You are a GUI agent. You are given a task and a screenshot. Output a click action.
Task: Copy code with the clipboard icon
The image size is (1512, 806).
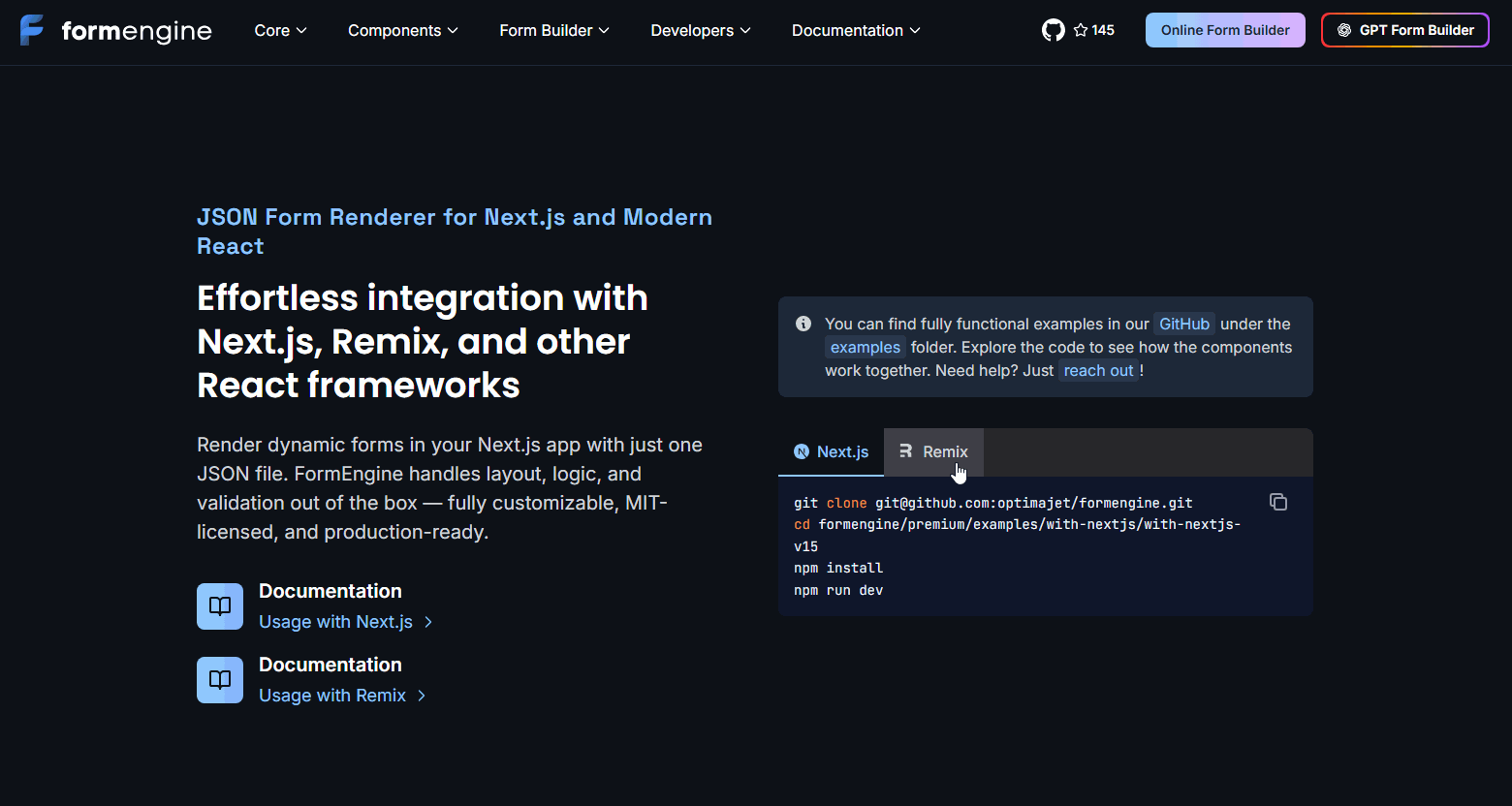click(x=1278, y=502)
